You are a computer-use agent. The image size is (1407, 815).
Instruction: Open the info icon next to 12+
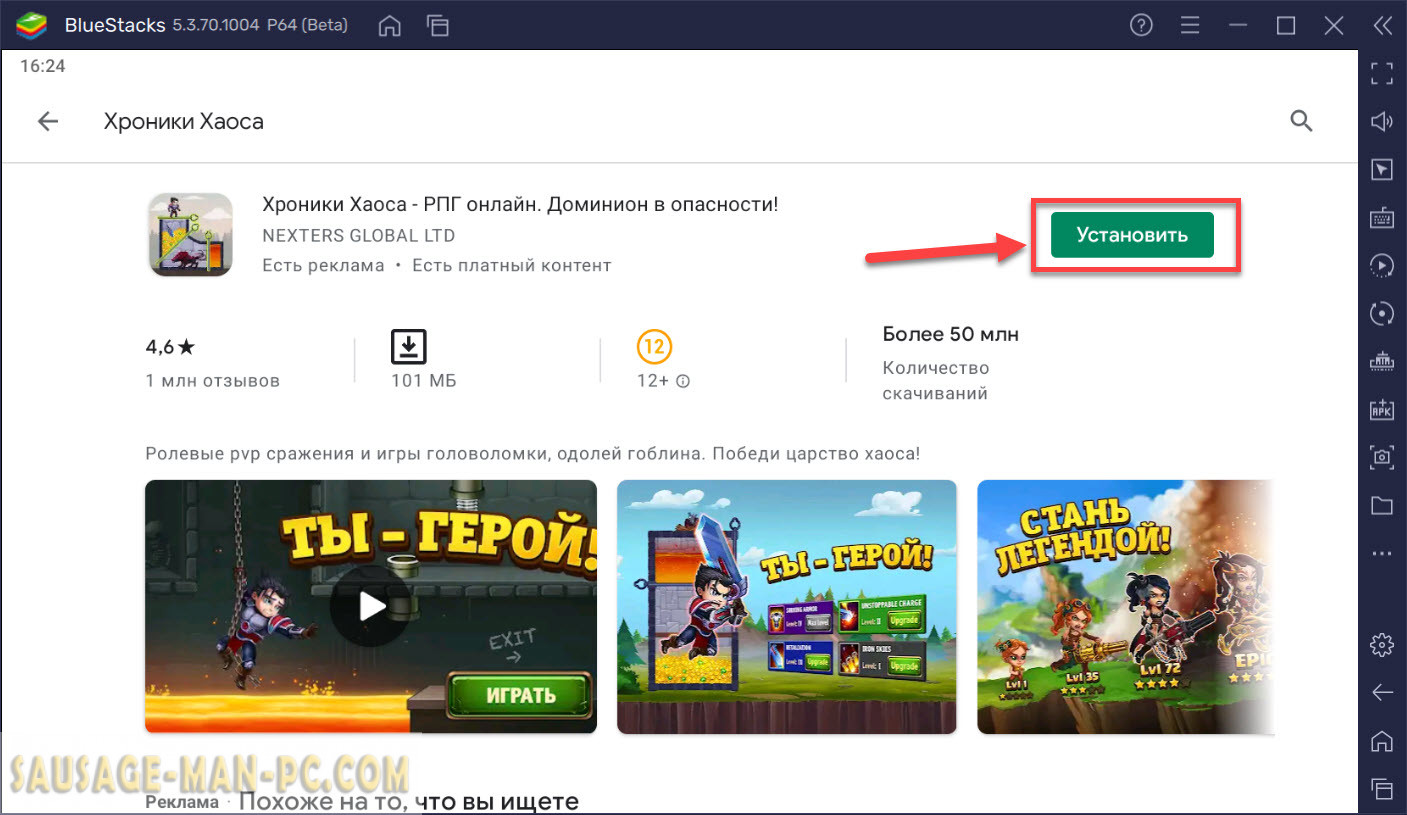[683, 381]
